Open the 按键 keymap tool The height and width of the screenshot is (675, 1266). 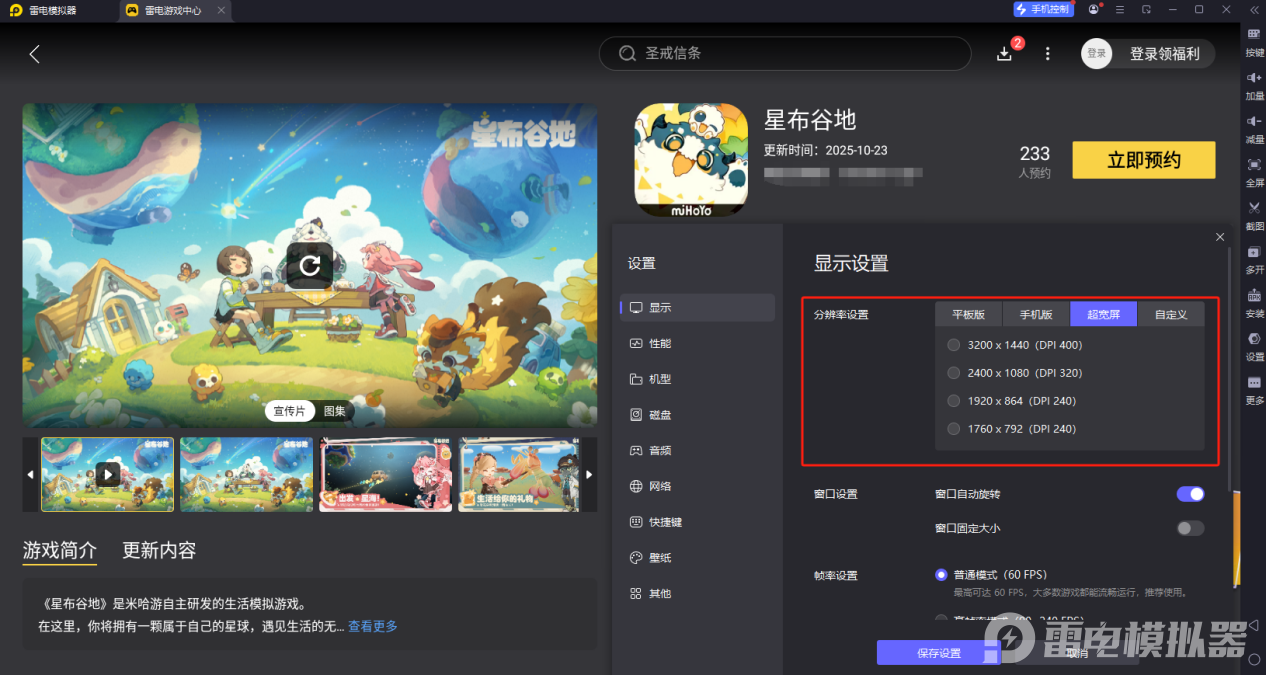tap(1254, 45)
